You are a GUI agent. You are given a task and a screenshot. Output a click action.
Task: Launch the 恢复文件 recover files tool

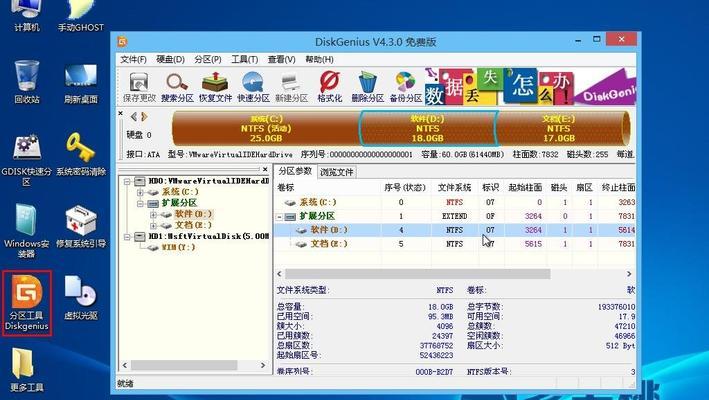pos(215,86)
